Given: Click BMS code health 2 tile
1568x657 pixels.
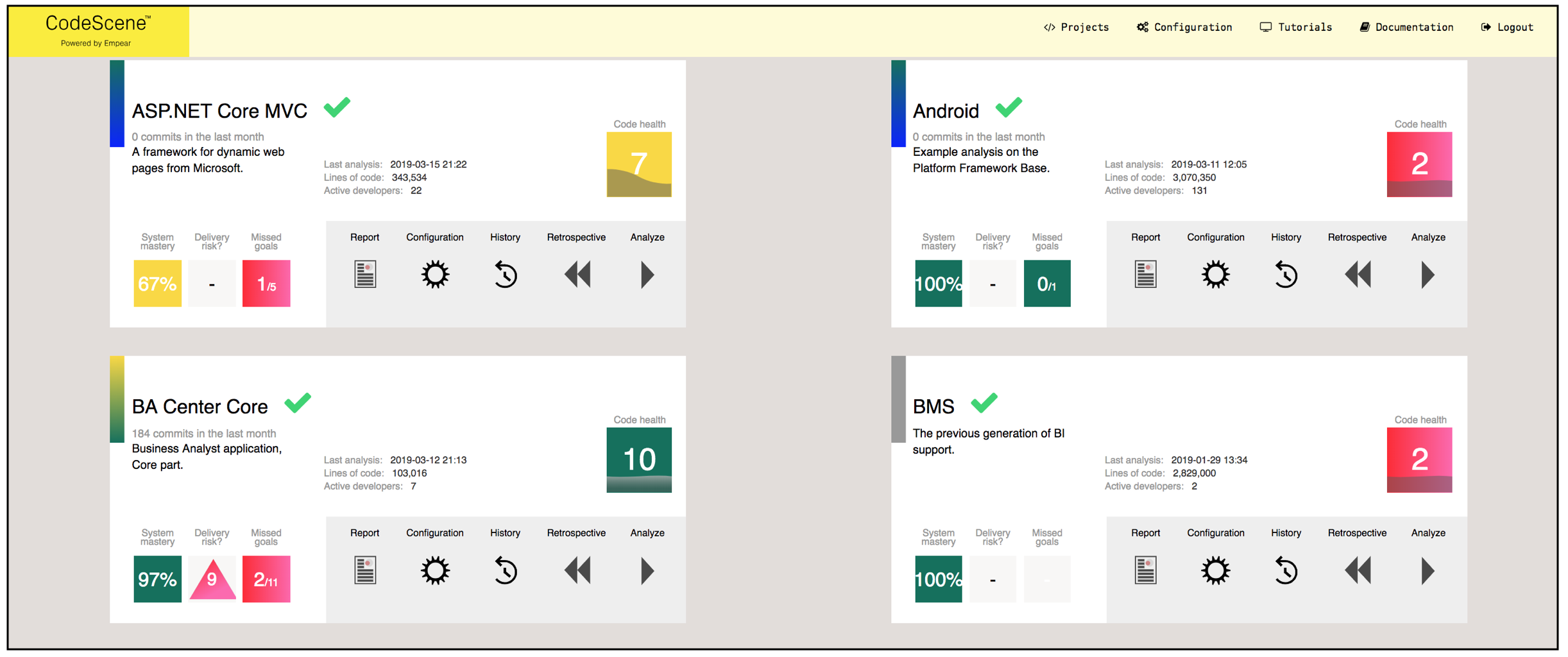Looking at the screenshot, I should 1419,460.
